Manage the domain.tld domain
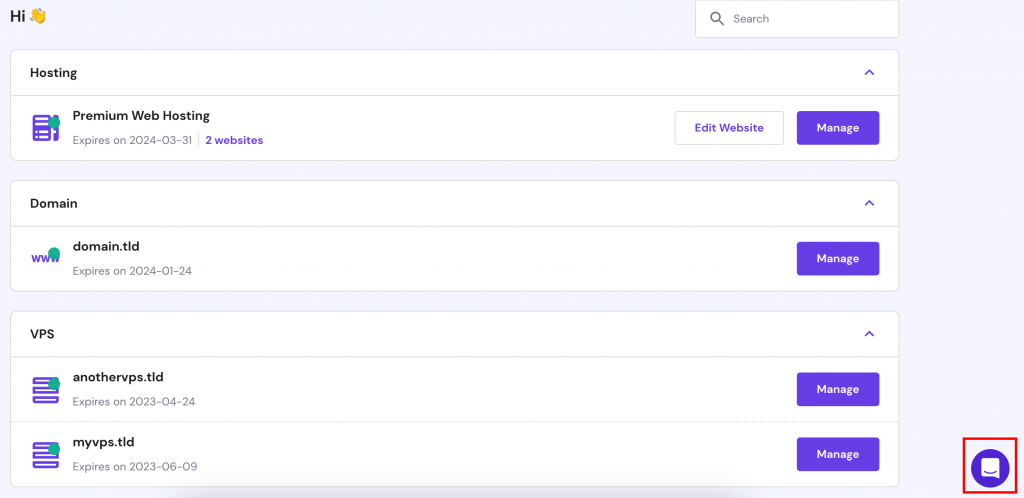 coord(837,258)
